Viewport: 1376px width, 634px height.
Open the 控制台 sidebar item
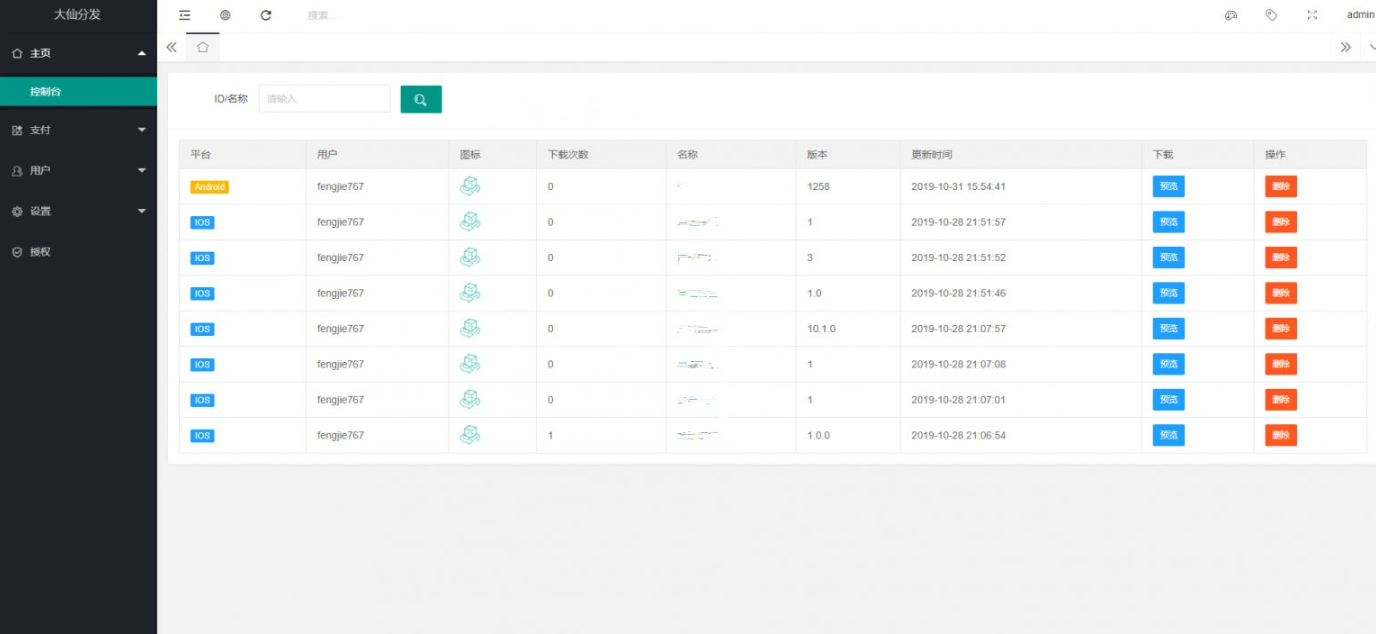point(78,91)
